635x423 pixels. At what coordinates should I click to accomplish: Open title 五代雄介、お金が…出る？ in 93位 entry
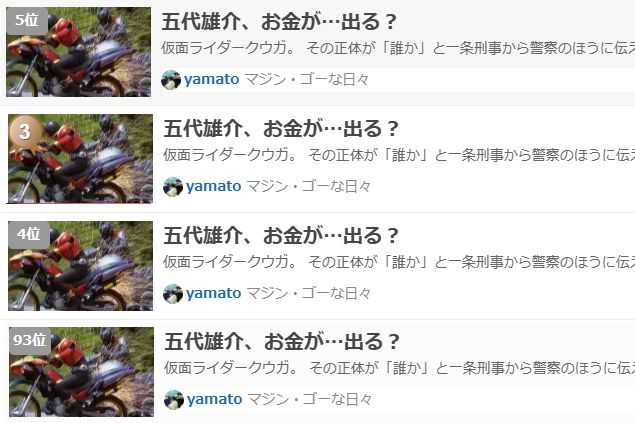tap(282, 342)
